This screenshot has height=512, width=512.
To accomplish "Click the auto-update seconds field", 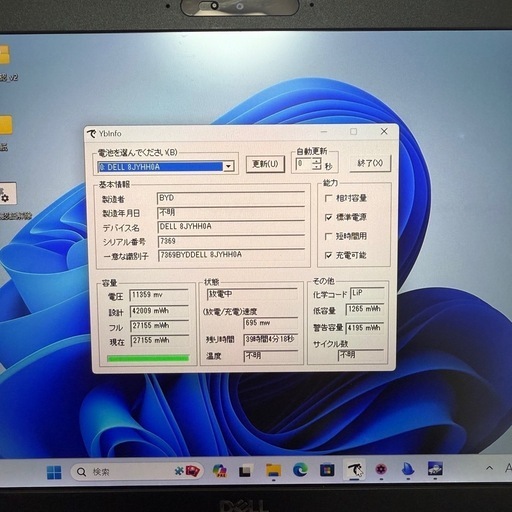I will pos(304,164).
